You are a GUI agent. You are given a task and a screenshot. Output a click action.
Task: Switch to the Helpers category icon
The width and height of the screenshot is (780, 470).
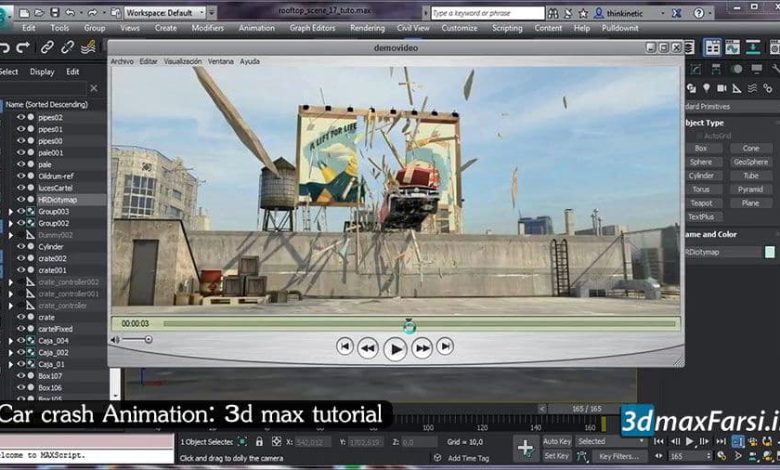[x=737, y=89]
